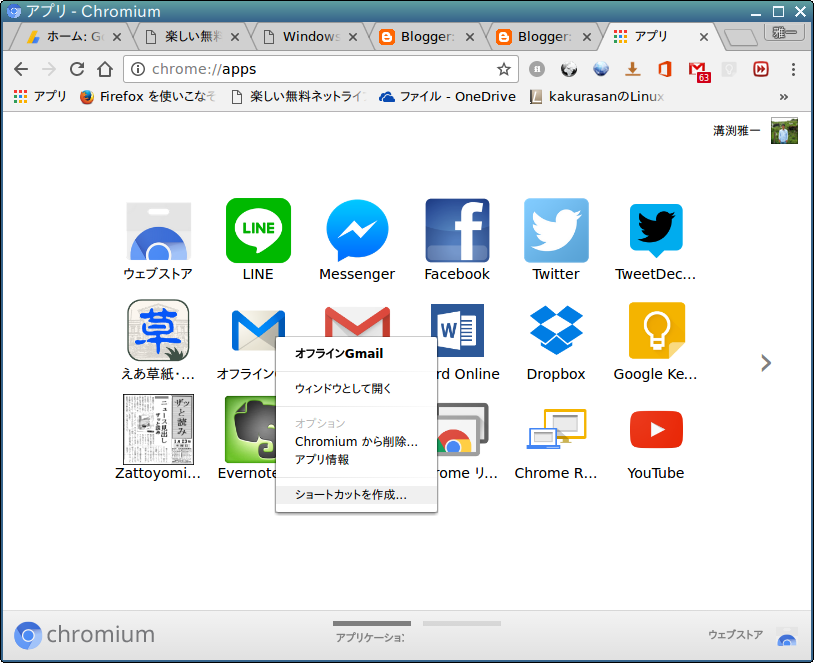Open a new tab

(x=740, y=37)
